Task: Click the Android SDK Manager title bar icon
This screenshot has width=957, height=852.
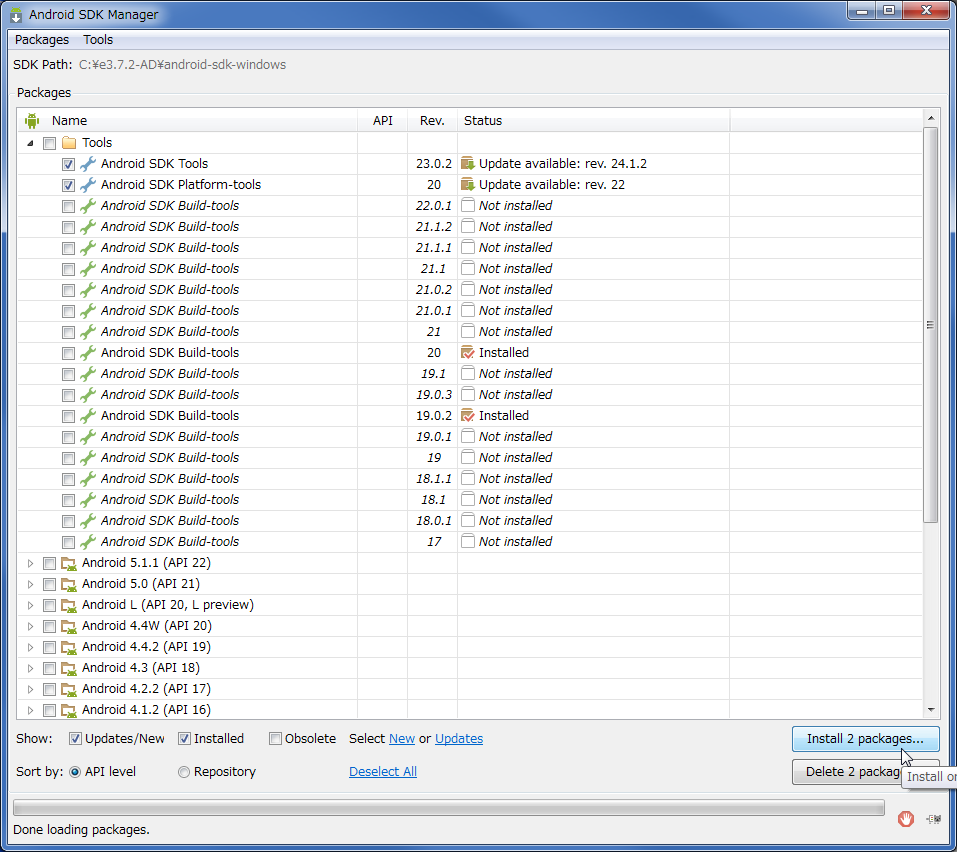Action: point(16,15)
